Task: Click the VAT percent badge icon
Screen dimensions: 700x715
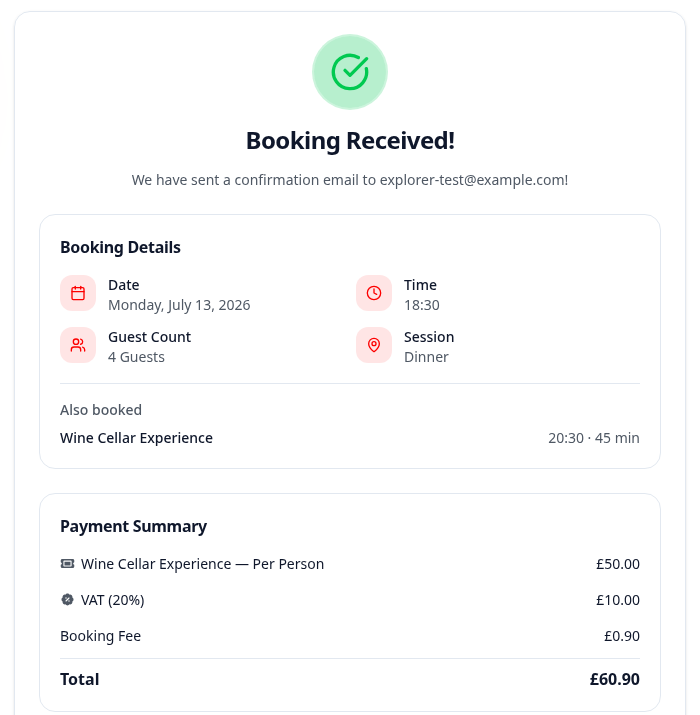Action: tap(67, 600)
